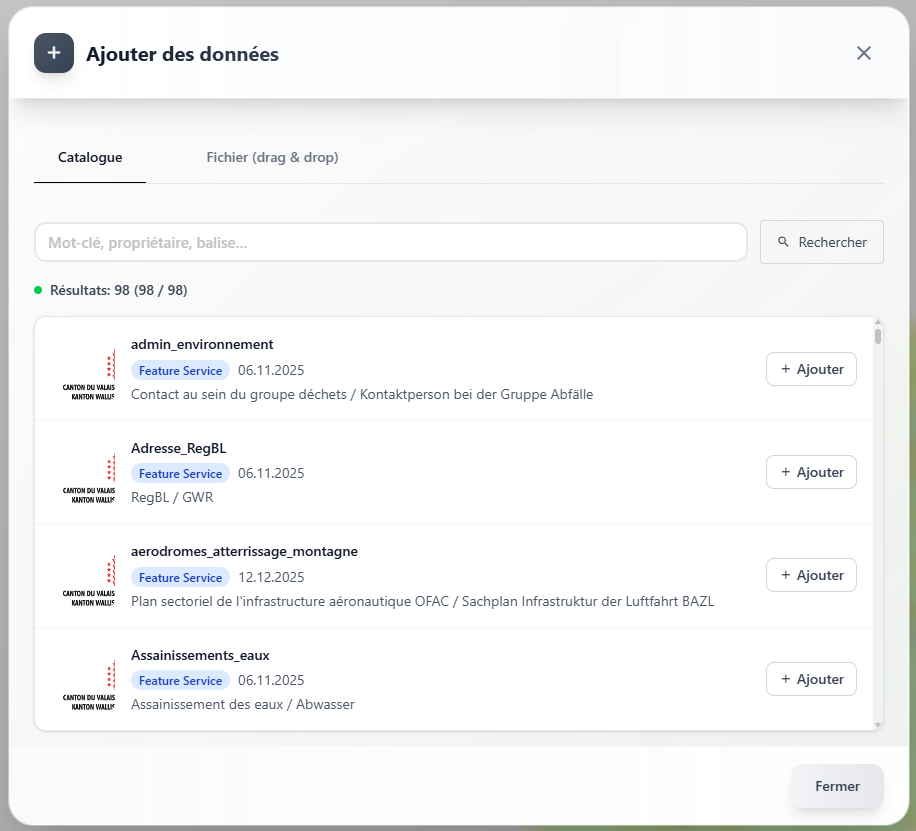Viewport: 916px width, 831px height.
Task: Click the keyword search input field
Action: pos(390,242)
